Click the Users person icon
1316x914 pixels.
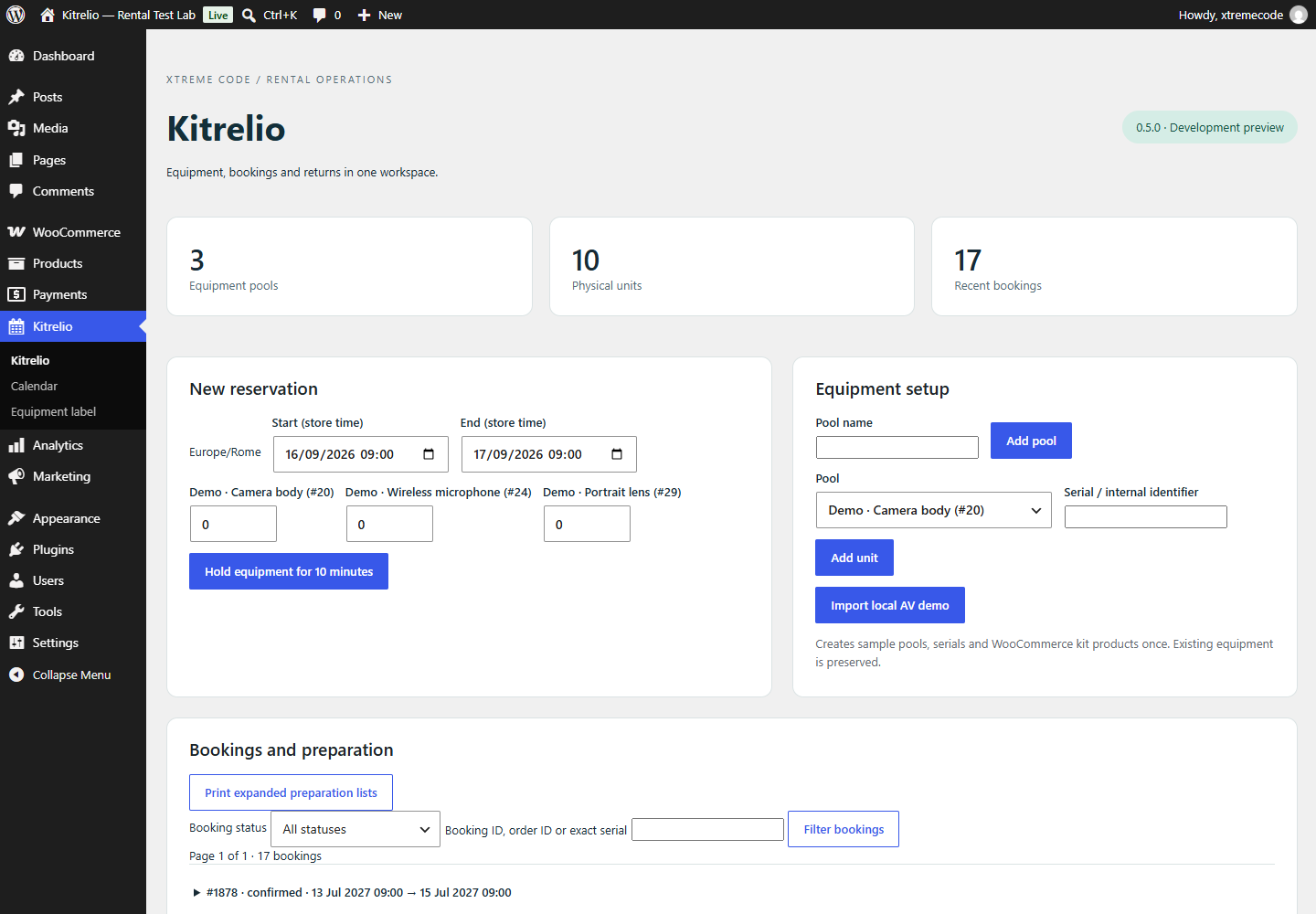[x=16, y=580]
